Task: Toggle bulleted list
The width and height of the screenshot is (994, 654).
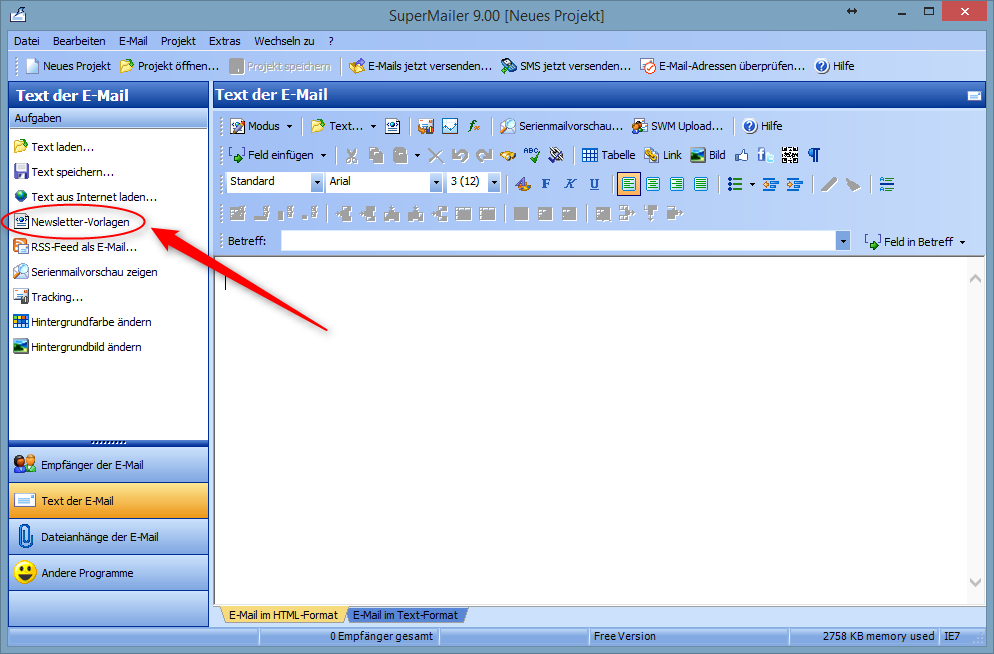Action: (735, 184)
